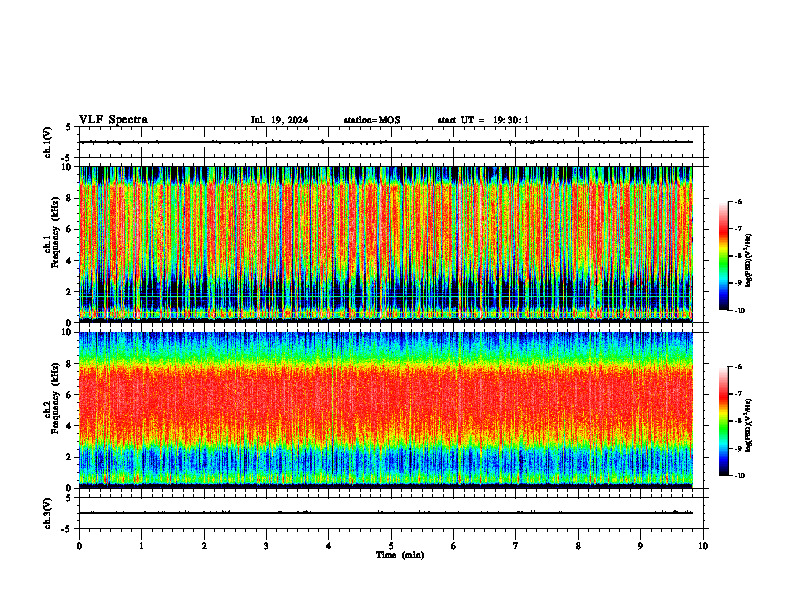Click time axis tick label "9"
The height and width of the screenshot is (612, 792).
[640, 546]
